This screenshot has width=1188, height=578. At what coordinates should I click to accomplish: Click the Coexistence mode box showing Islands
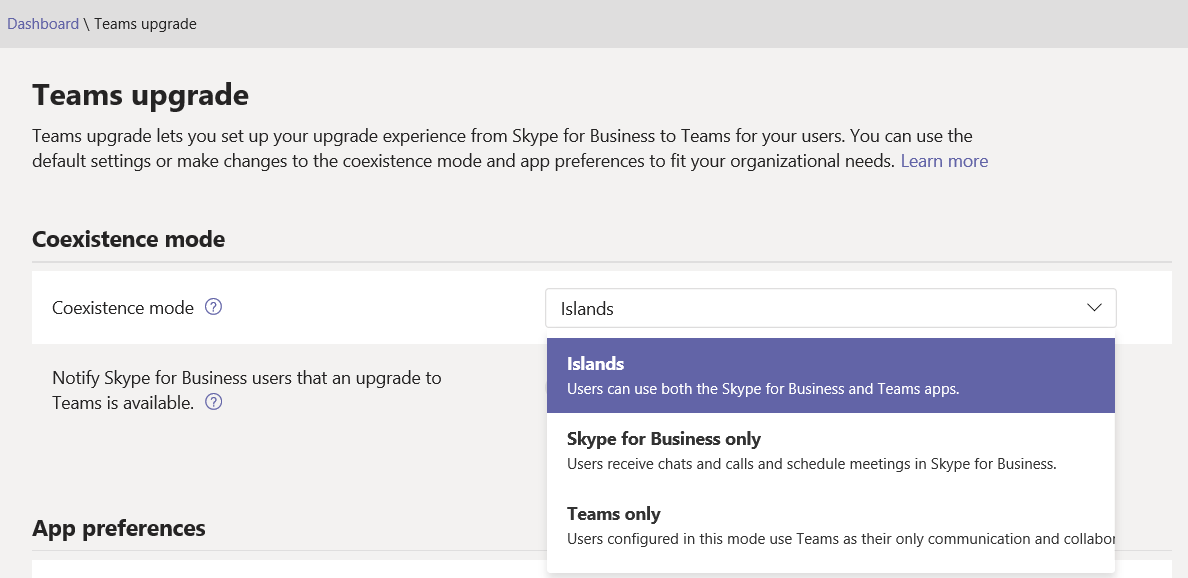point(800,308)
